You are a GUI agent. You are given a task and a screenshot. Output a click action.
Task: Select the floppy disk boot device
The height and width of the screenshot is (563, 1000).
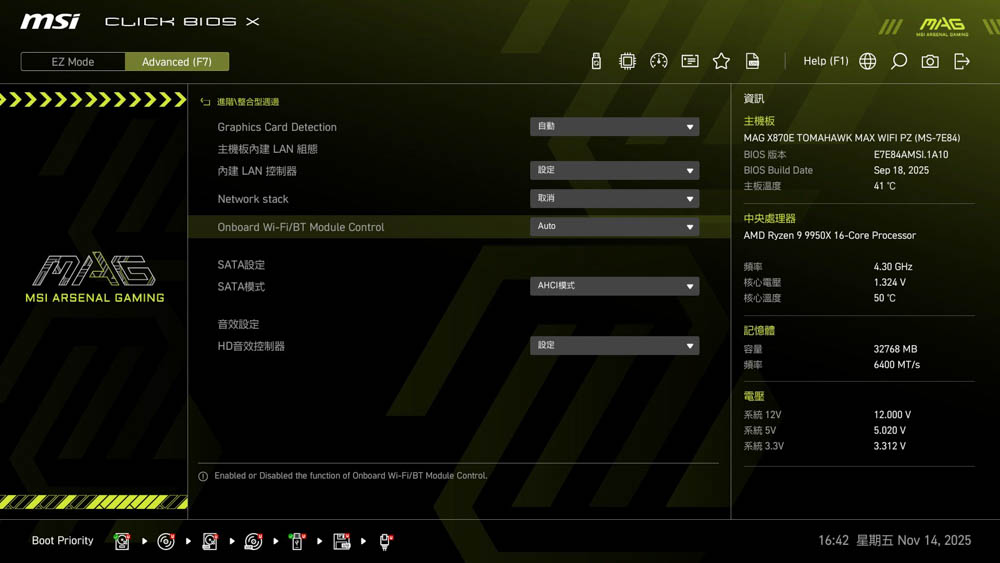tap(341, 541)
